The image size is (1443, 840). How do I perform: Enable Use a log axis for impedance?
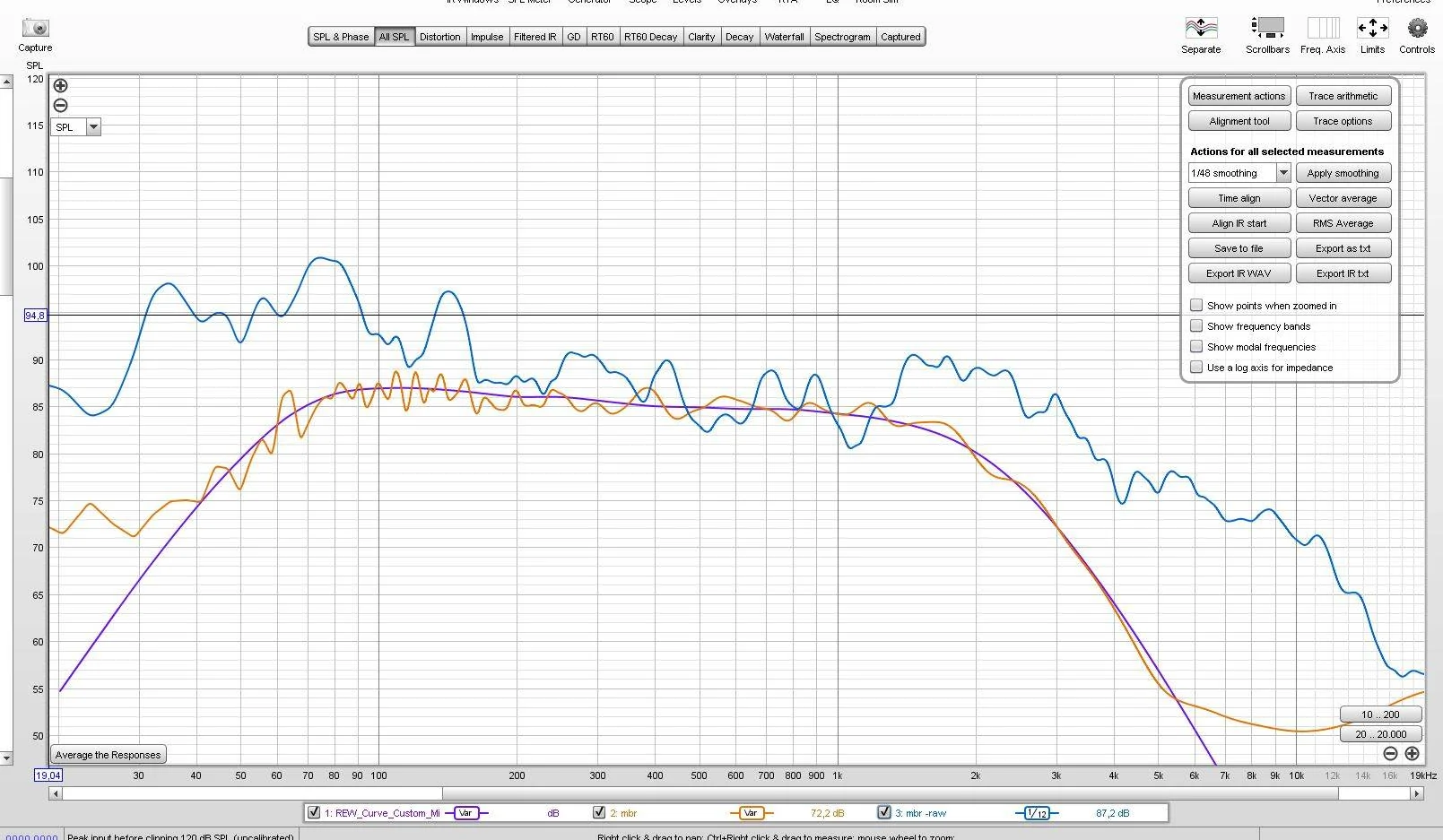click(x=1196, y=368)
